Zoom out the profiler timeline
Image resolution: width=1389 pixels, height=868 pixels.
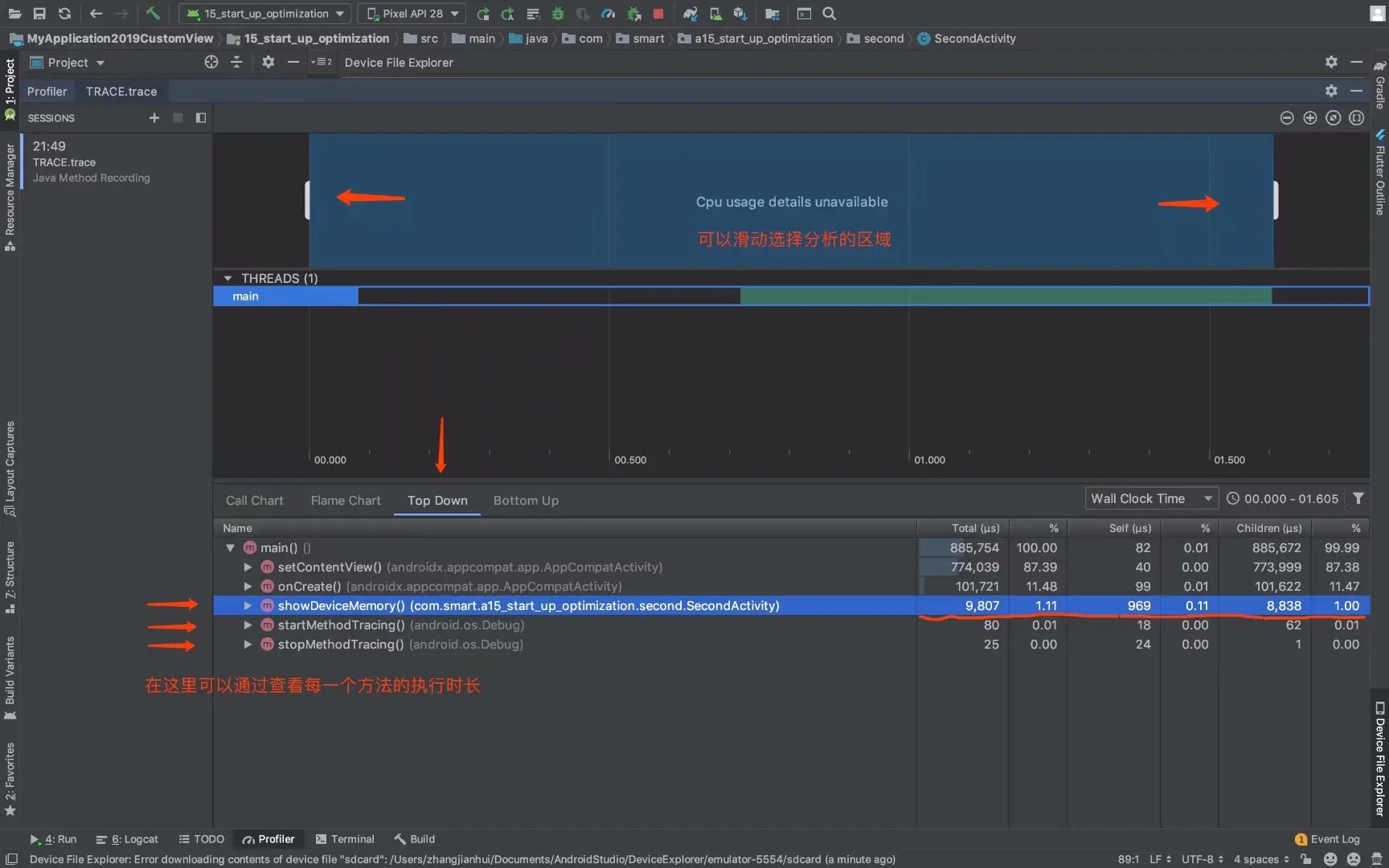[x=1287, y=117]
